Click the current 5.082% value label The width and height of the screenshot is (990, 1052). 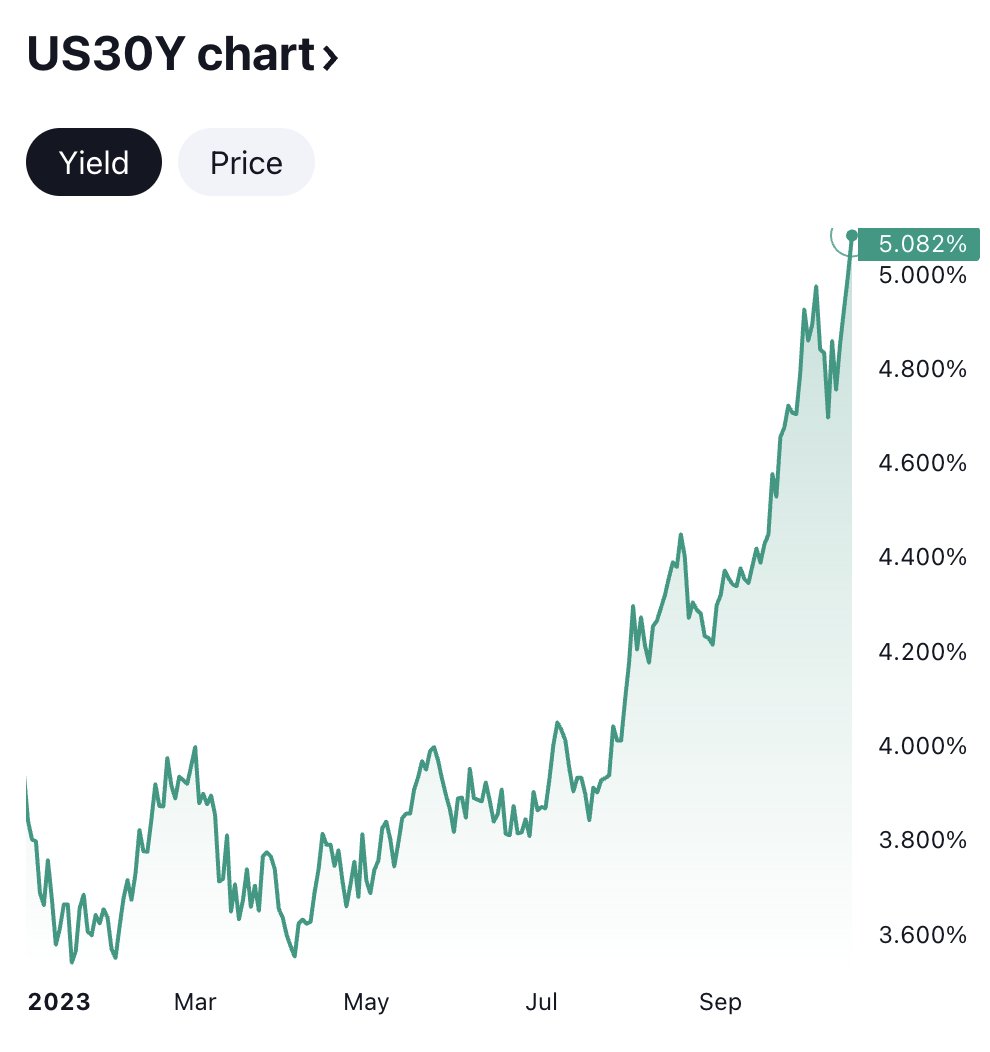coord(921,244)
